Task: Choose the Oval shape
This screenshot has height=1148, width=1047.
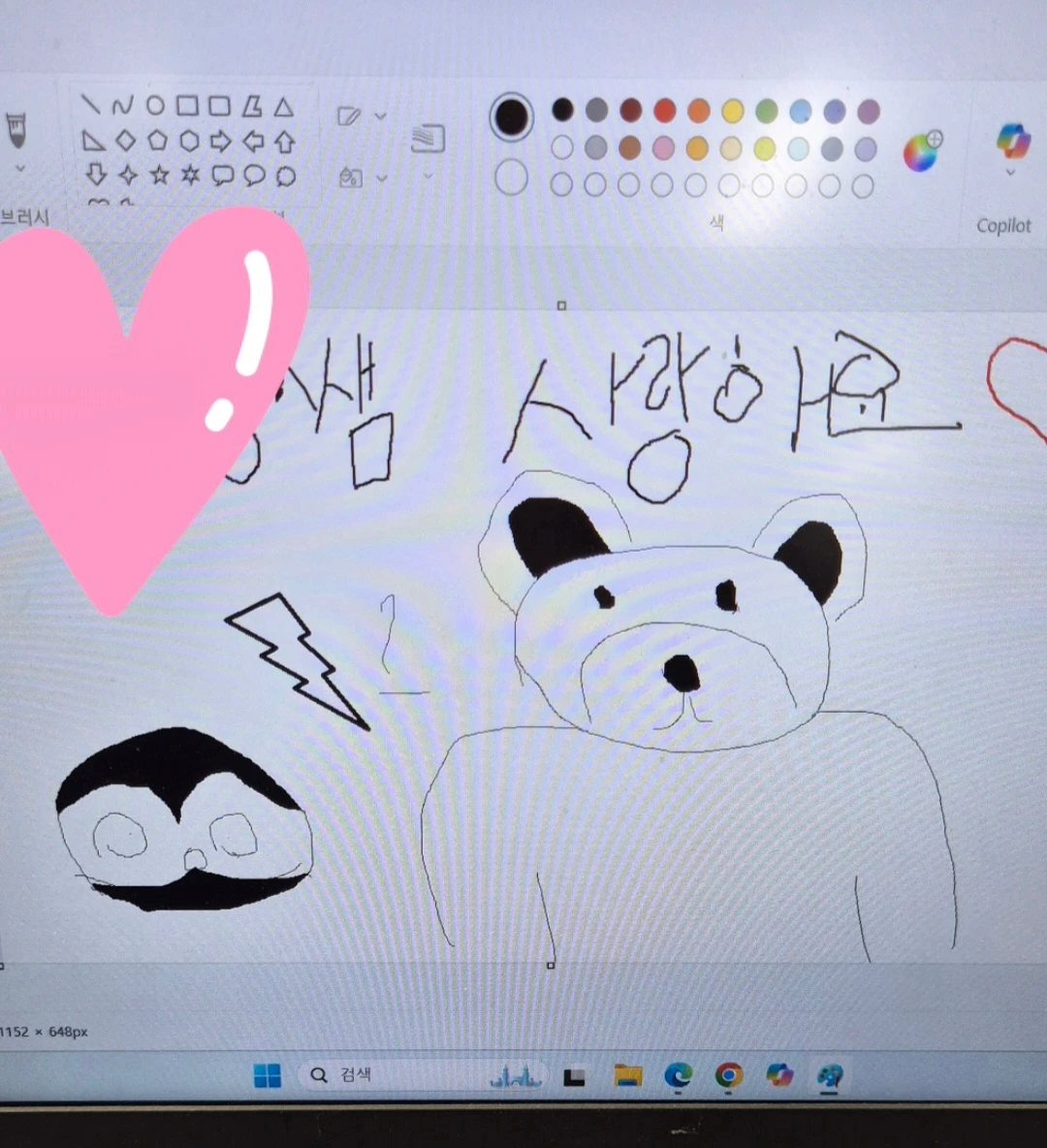Action: point(154,106)
